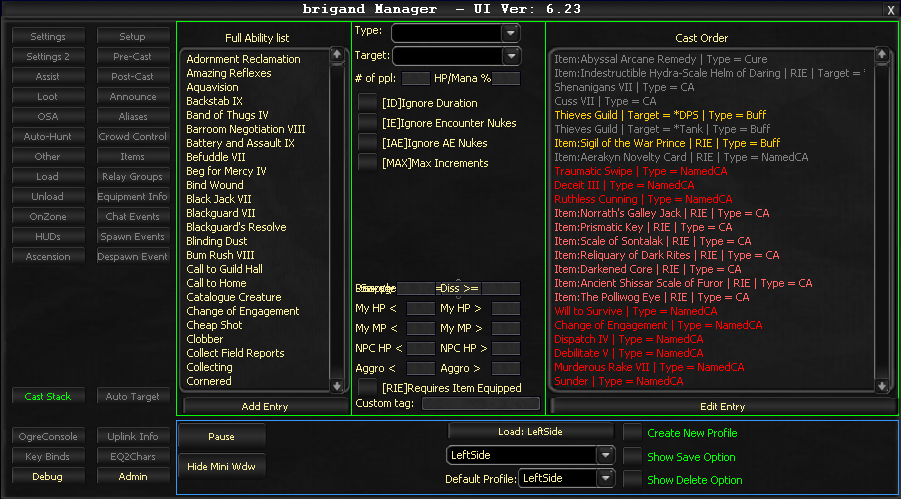Viewport: 901px width, 499px height.
Task: Switch to the Pre-Cast tab
Action: (133, 56)
